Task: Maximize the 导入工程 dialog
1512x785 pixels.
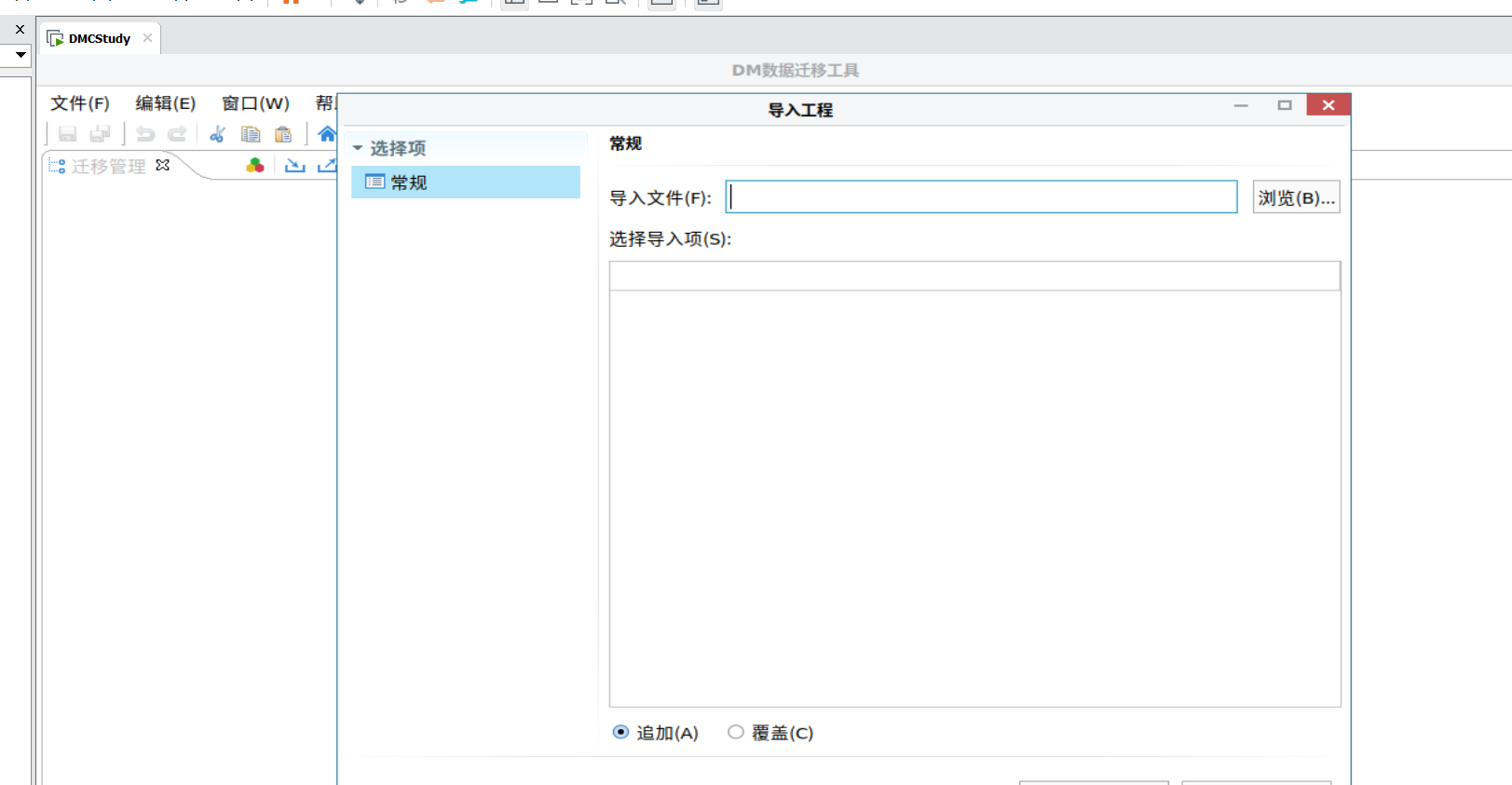Action: click(x=1285, y=105)
